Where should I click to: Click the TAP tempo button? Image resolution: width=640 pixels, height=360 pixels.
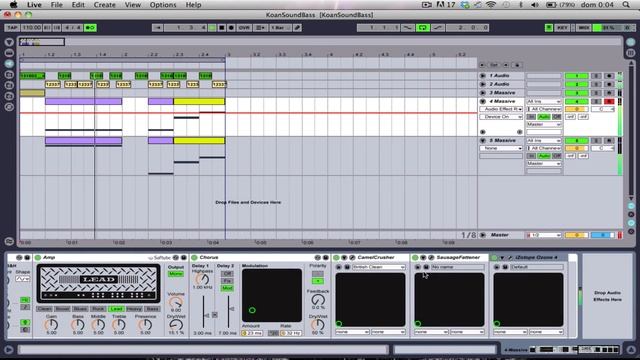tap(12, 28)
